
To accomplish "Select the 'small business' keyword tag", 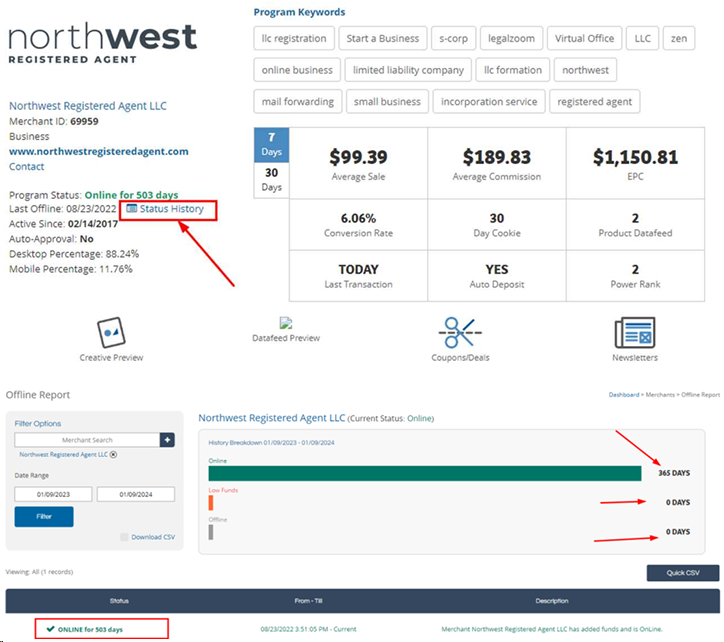I will (387, 101).
